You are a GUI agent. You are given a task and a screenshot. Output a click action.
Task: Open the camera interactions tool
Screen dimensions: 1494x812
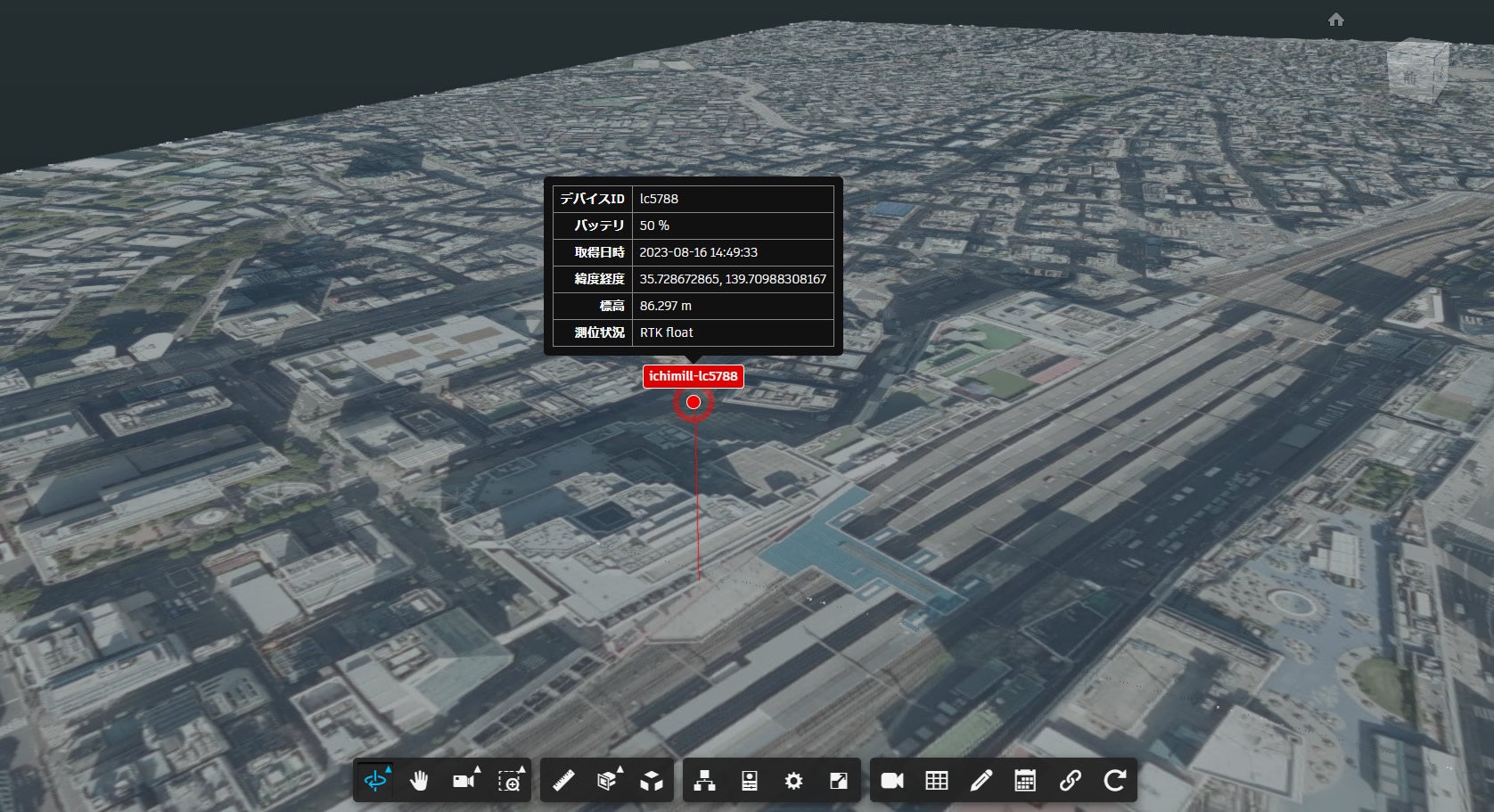(464, 781)
